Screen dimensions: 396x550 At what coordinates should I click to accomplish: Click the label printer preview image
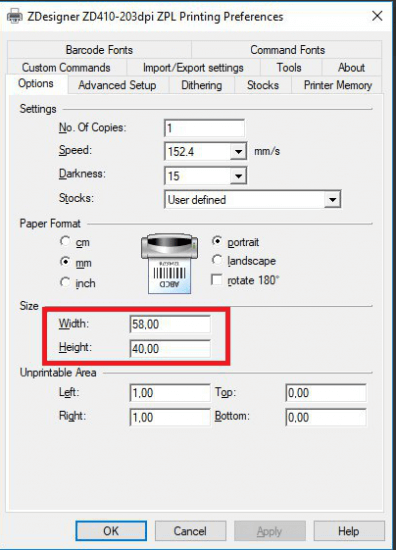point(169,264)
